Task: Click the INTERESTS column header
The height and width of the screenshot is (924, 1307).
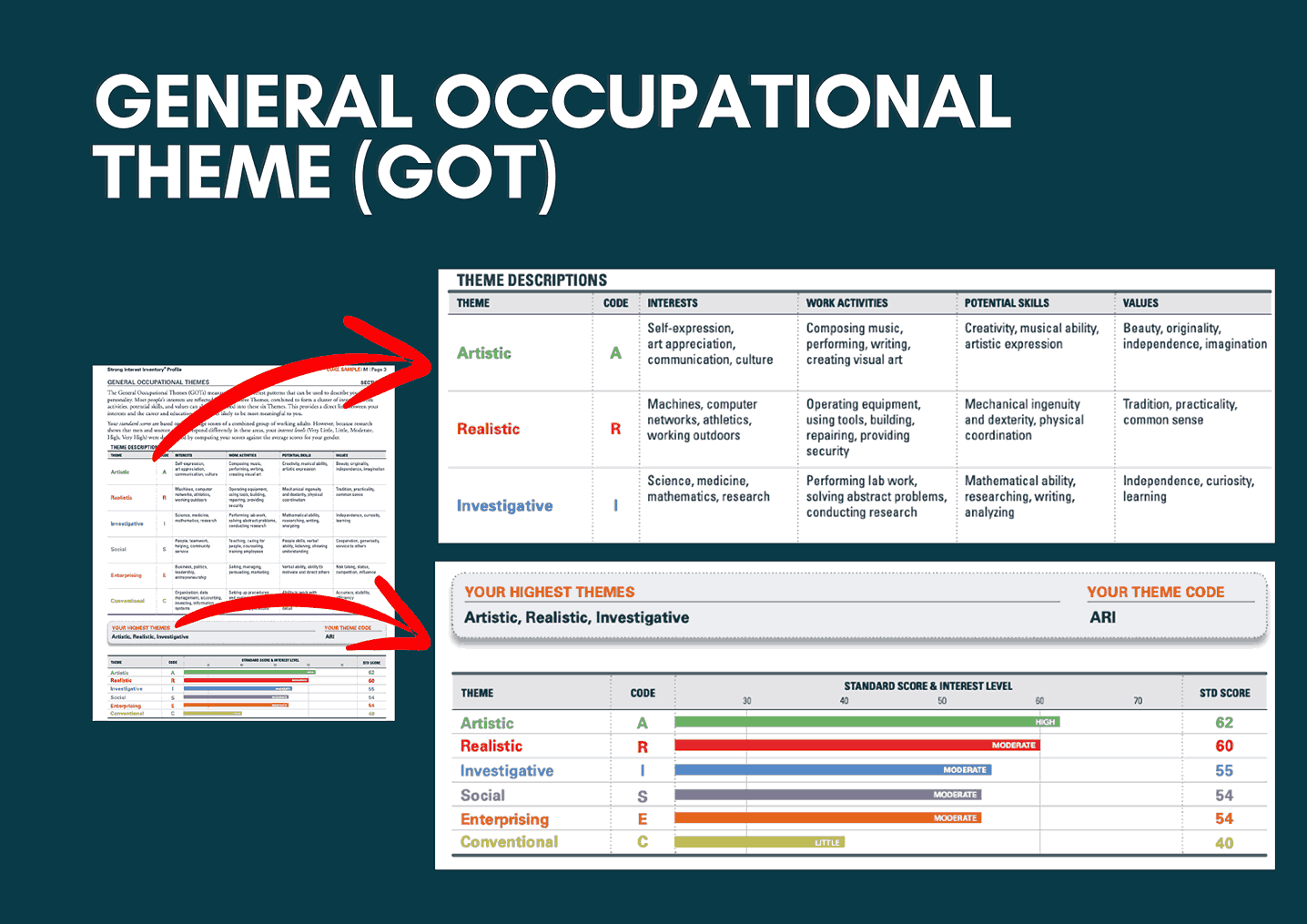Action: click(673, 303)
